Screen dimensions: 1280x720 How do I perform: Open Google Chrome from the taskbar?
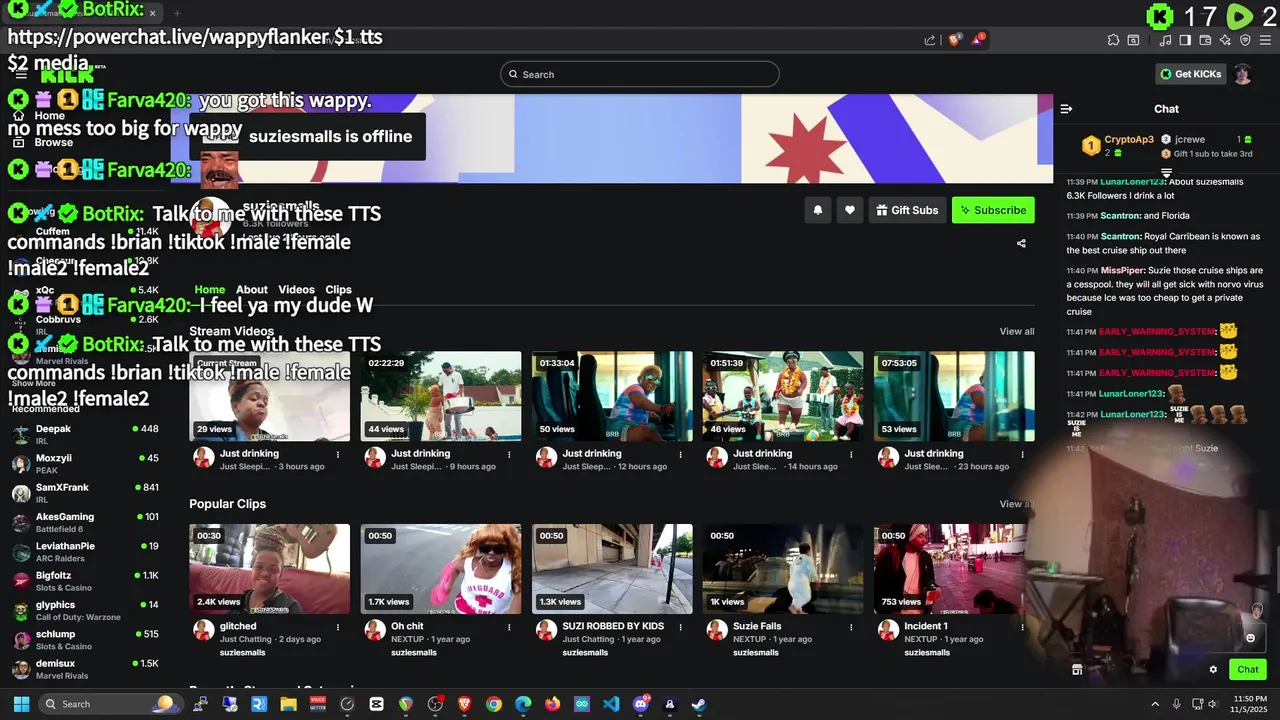tap(494, 704)
